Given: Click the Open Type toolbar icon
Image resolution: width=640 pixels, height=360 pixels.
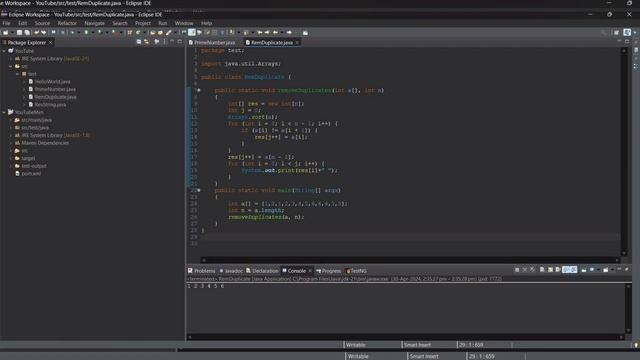Looking at the screenshot, I should click(153, 32).
